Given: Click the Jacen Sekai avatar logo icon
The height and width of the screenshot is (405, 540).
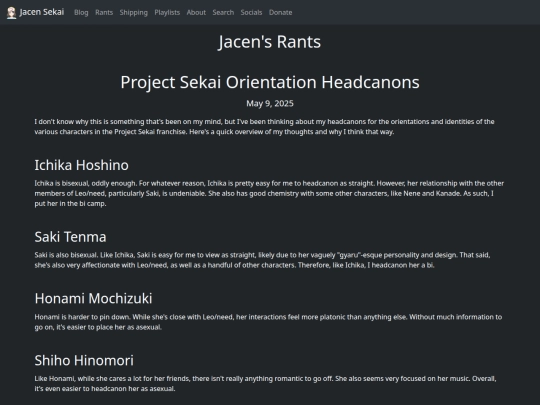Looking at the screenshot, I should 11,13.
